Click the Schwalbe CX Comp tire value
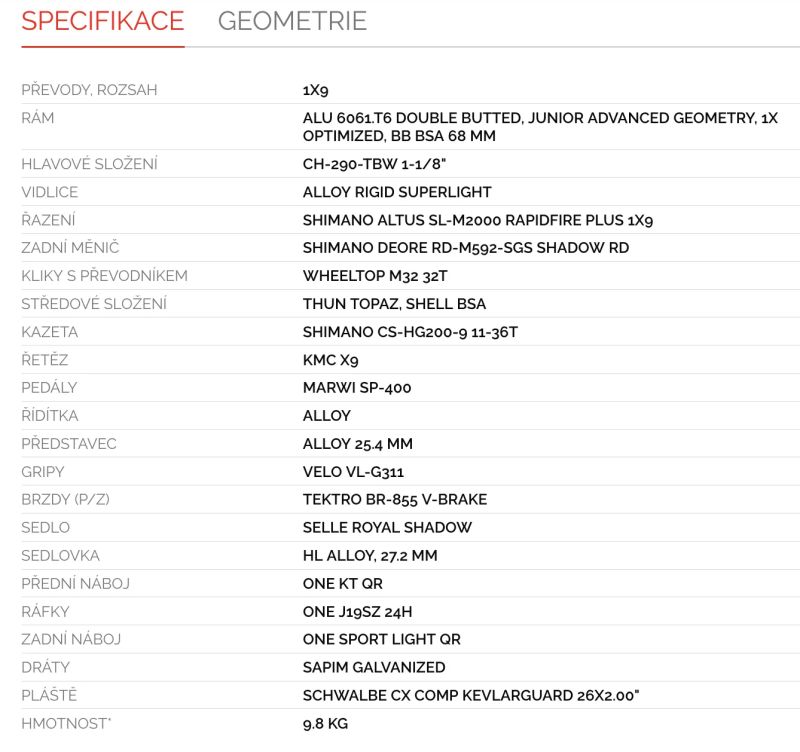 click(x=471, y=696)
